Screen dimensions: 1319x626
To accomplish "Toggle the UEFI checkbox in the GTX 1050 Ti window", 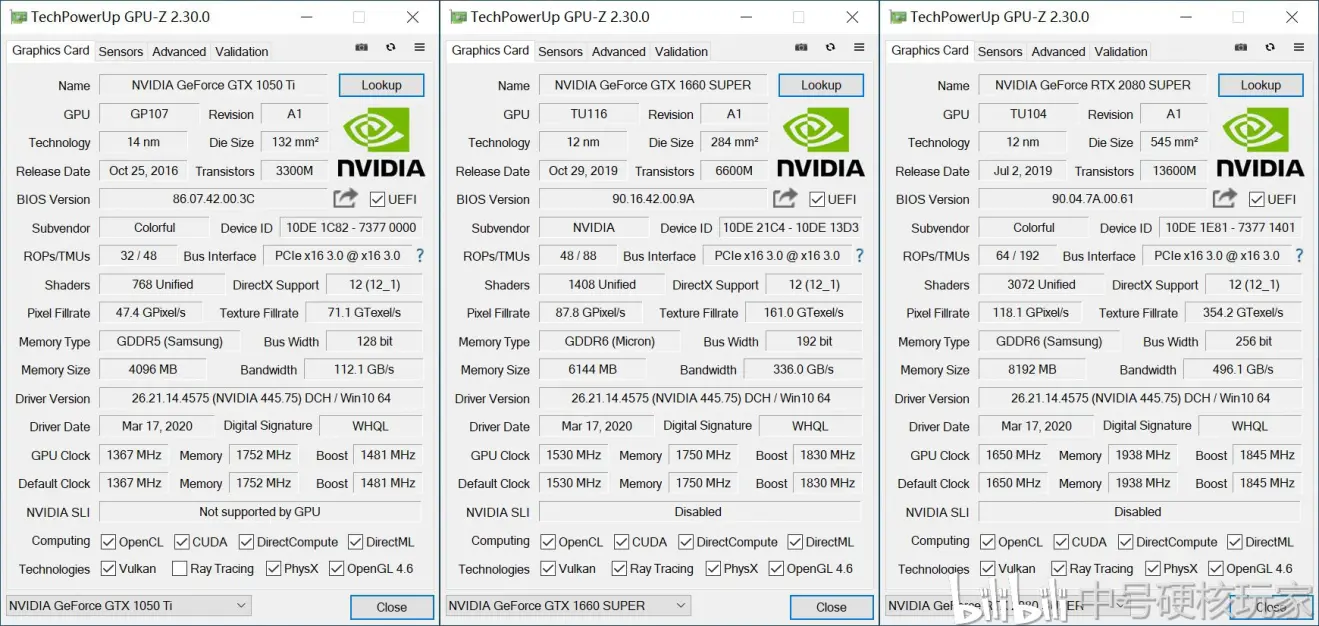I will click(x=377, y=199).
